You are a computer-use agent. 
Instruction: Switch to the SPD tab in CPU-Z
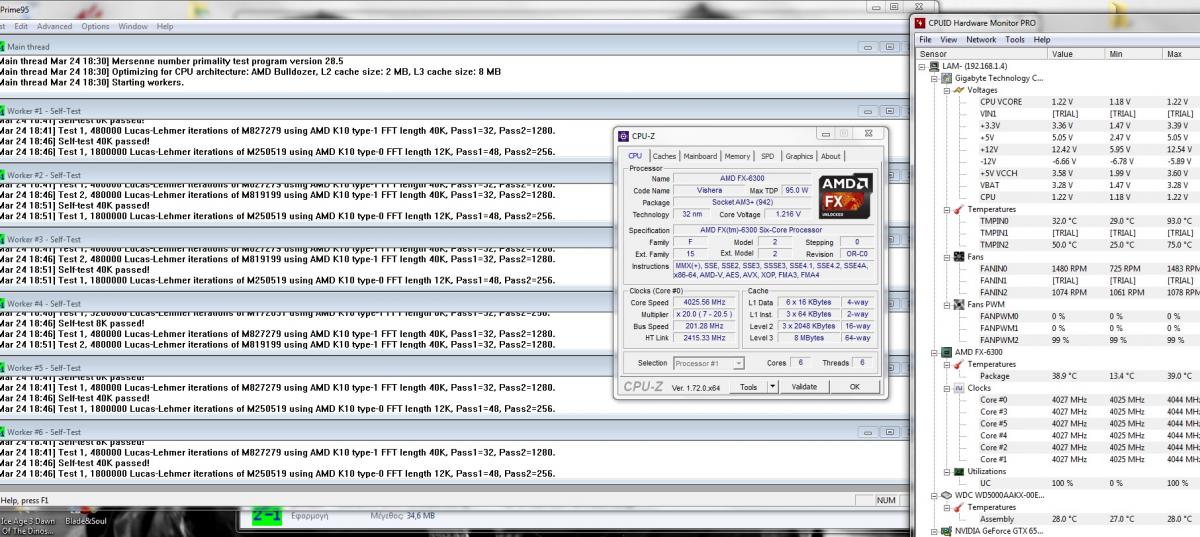(767, 156)
